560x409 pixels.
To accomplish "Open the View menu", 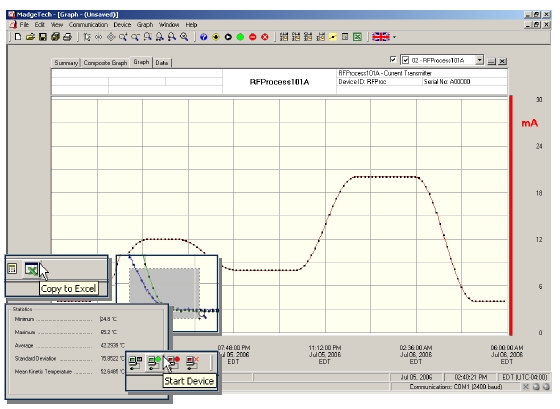I will (x=57, y=25).
